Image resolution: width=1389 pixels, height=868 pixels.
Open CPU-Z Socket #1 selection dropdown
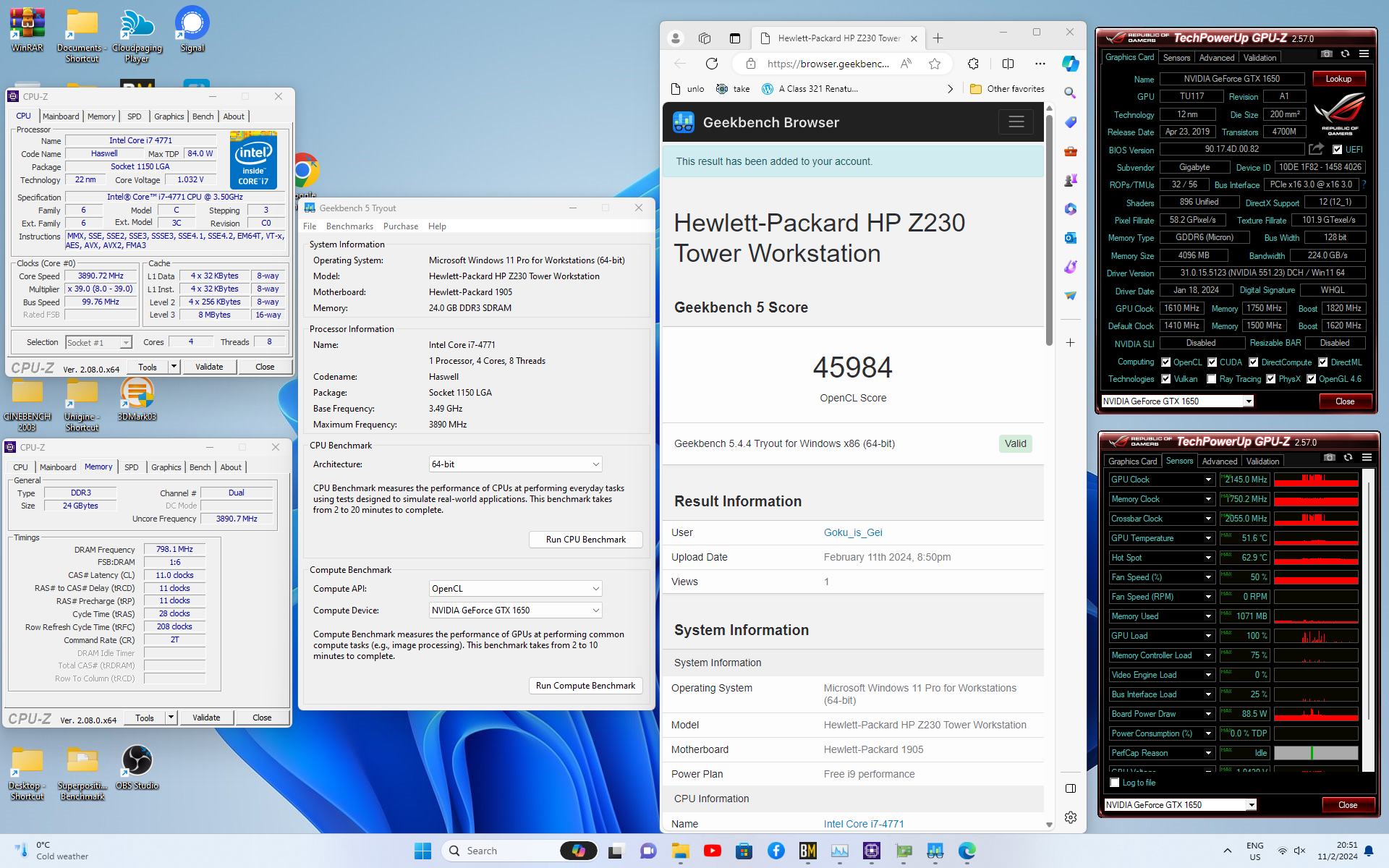click(x=98, y=343)
